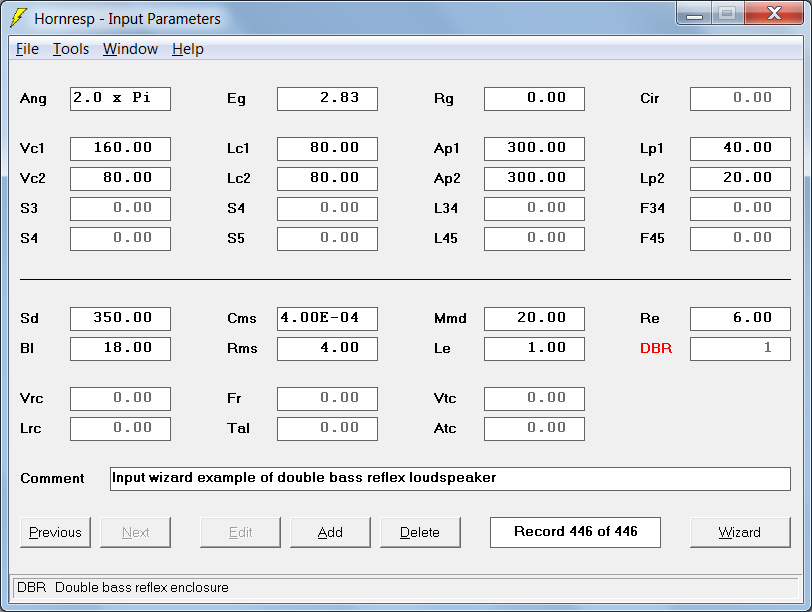This screenshot has width=812, height=612.
Task: Click the Cms label
Action: tap(242, 318)
